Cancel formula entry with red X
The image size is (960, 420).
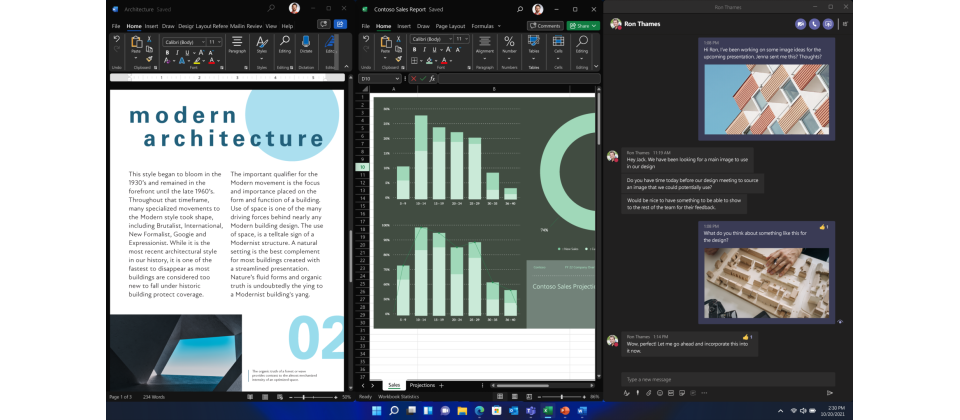coord(414,78)
